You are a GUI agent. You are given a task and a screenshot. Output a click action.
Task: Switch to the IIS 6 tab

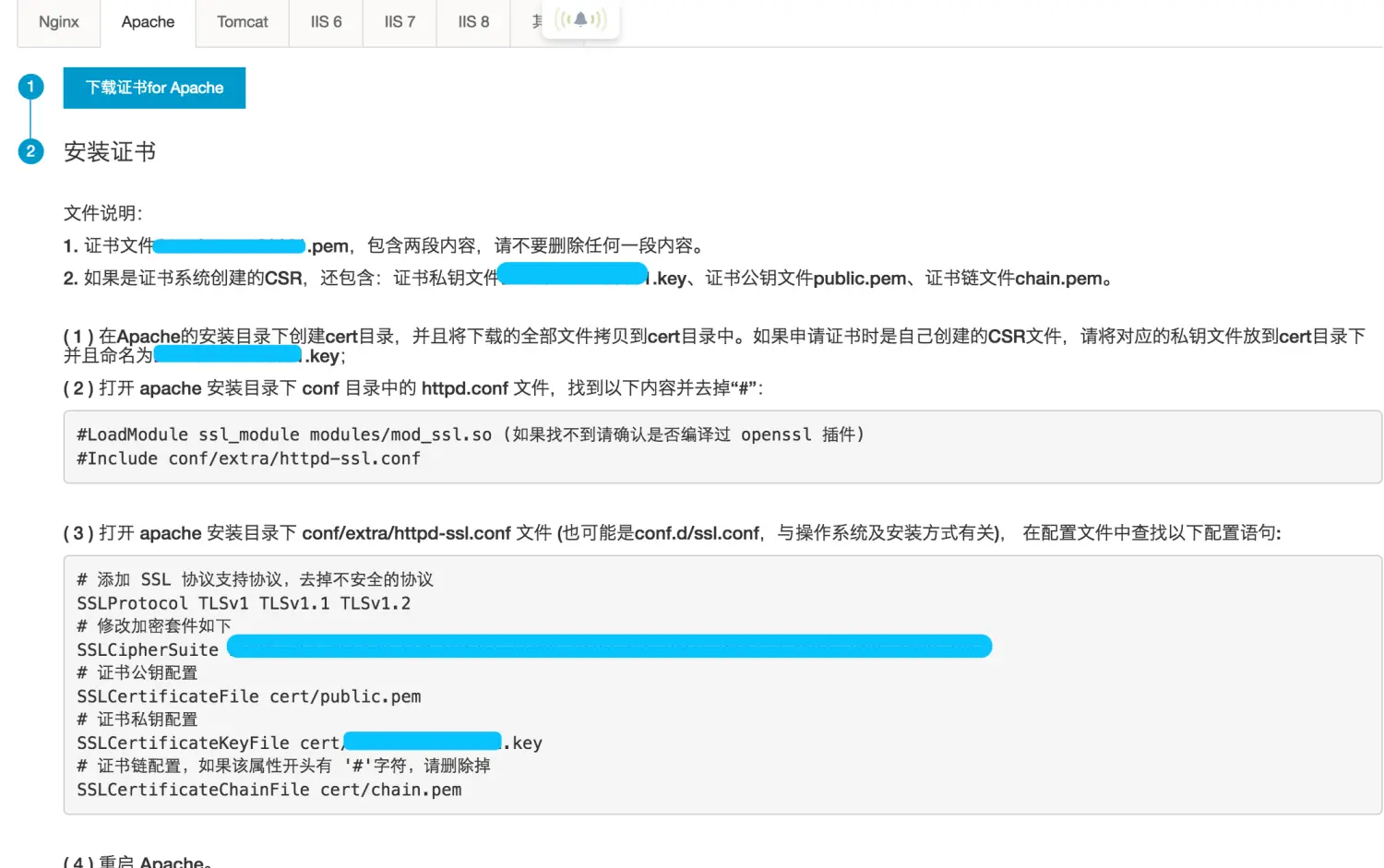click(x=326, y=22)
